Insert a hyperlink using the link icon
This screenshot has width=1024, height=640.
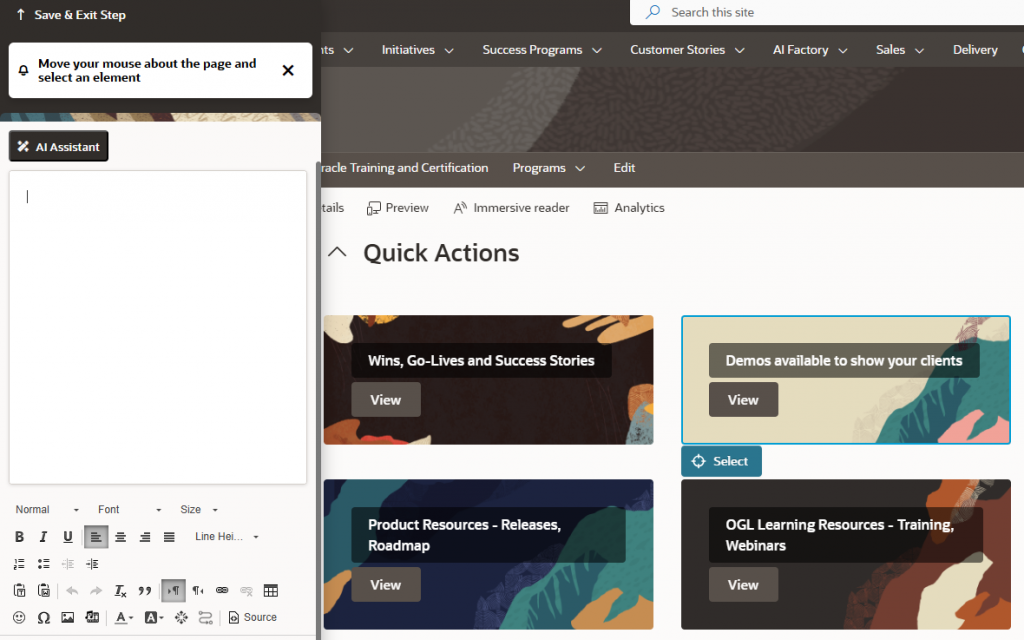222,590
